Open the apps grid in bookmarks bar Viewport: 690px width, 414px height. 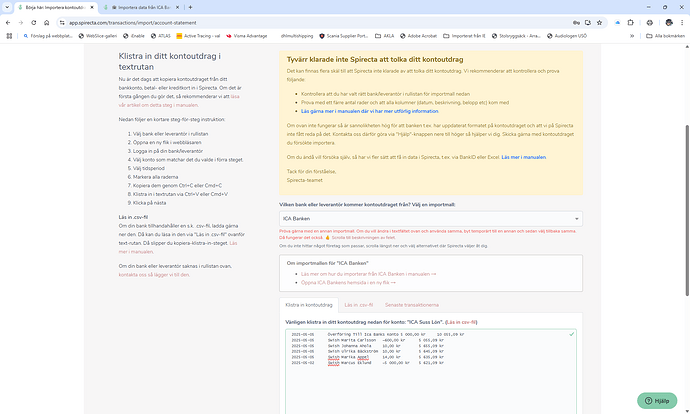[x=9, y=36]
